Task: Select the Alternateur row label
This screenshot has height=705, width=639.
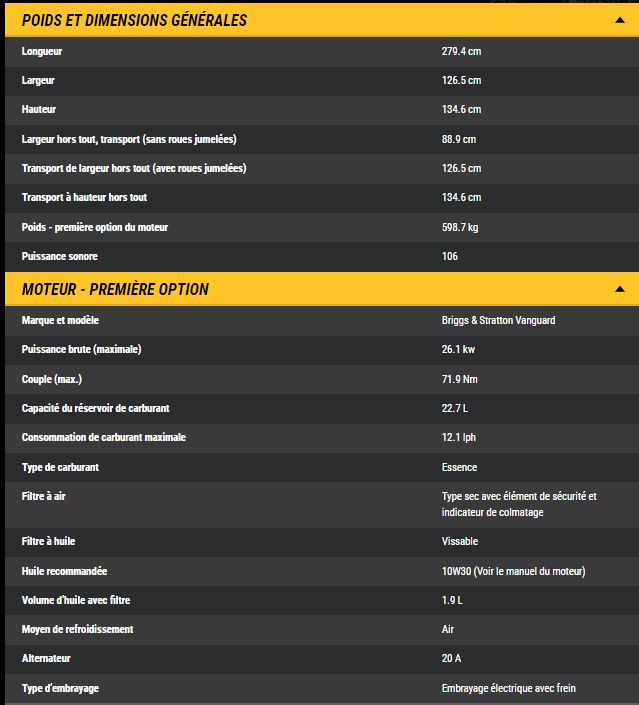Action: (x=46, y=659)
